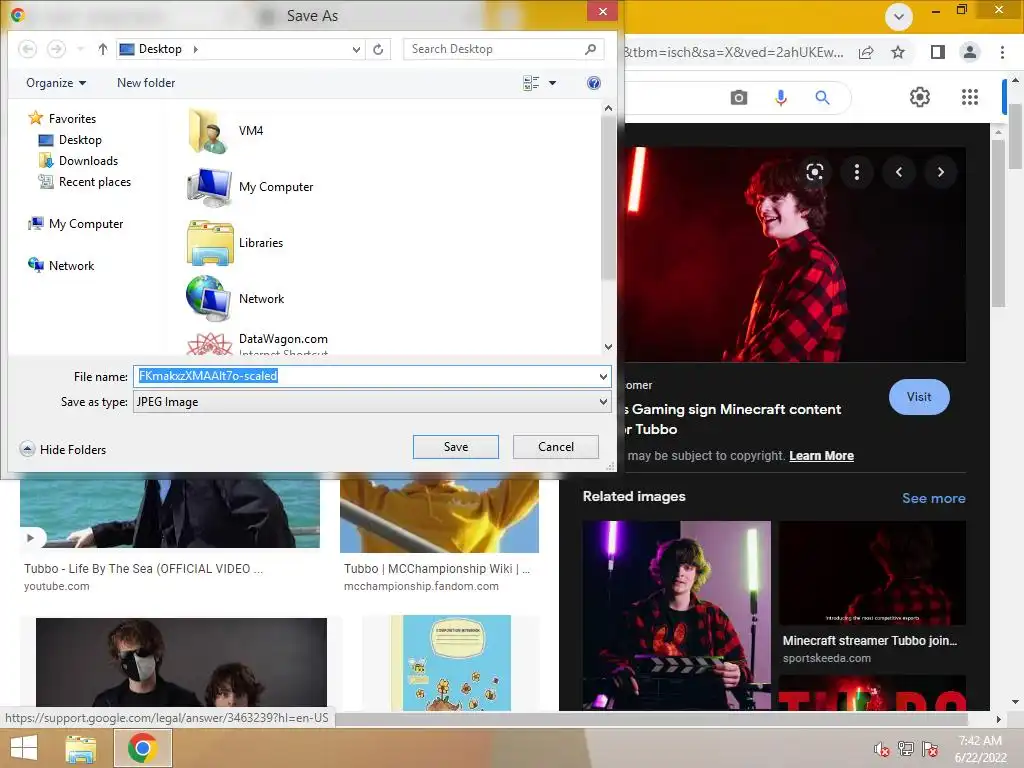The height and width of the screenshot is (768, 1024).
Task: Open the MCChampionship Wiki result thumbnail
Action: tap(440, 516)
